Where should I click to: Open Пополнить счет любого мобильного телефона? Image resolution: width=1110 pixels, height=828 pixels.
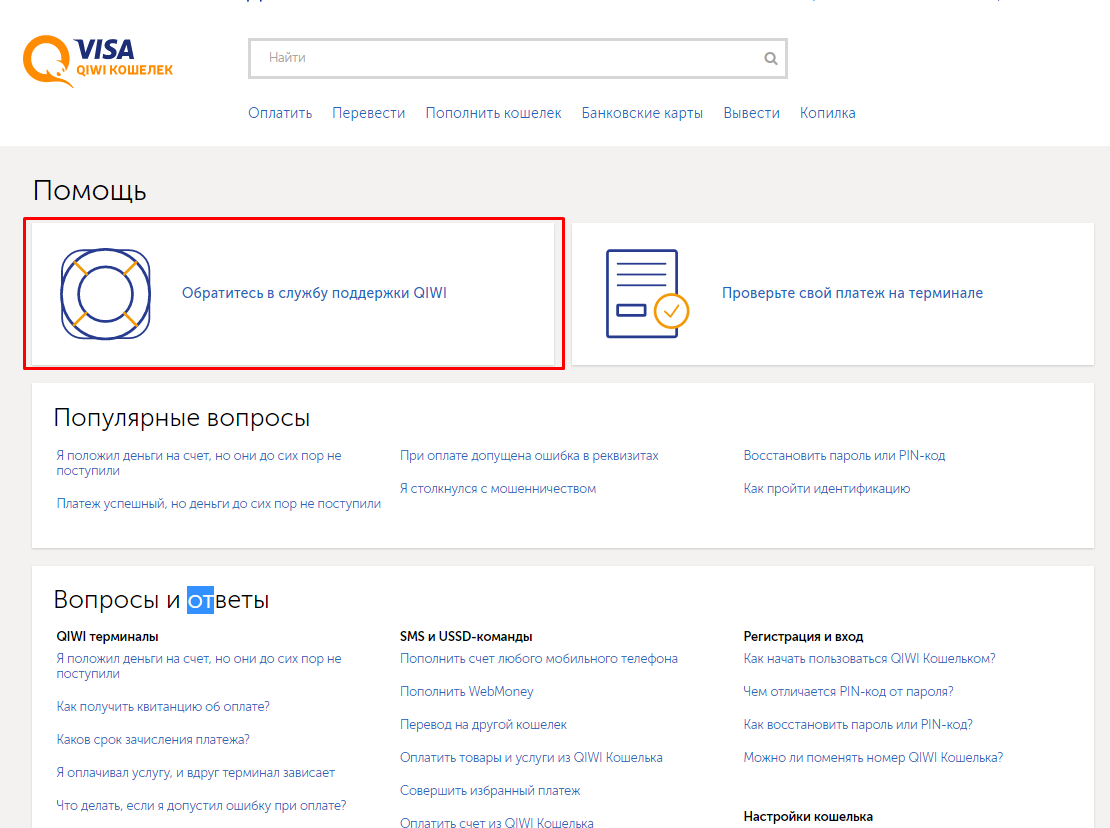pyautogui.click(x=539, y=659)
